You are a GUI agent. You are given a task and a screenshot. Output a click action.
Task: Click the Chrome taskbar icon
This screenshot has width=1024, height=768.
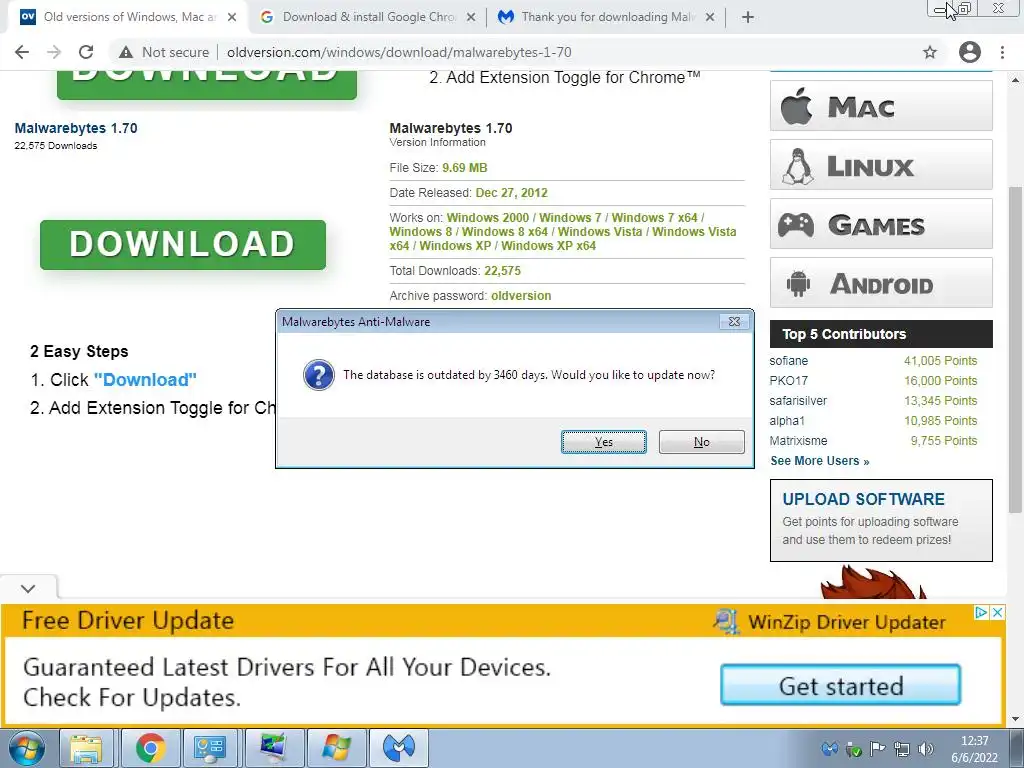click(150, 748)
